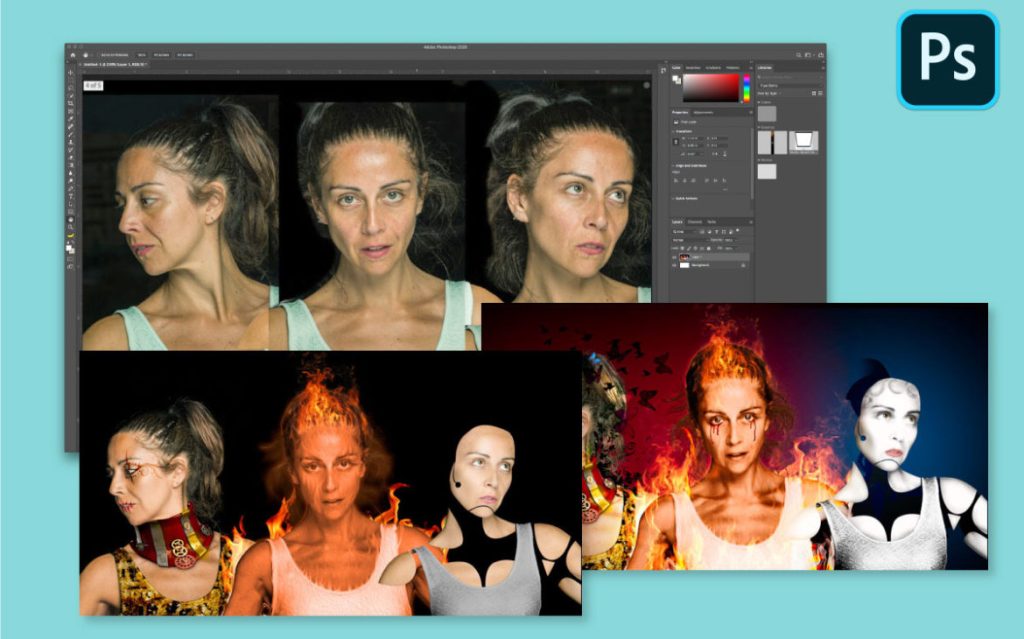
Task: Click the Home icon in options bar
Action: click(x=72, y=55)
